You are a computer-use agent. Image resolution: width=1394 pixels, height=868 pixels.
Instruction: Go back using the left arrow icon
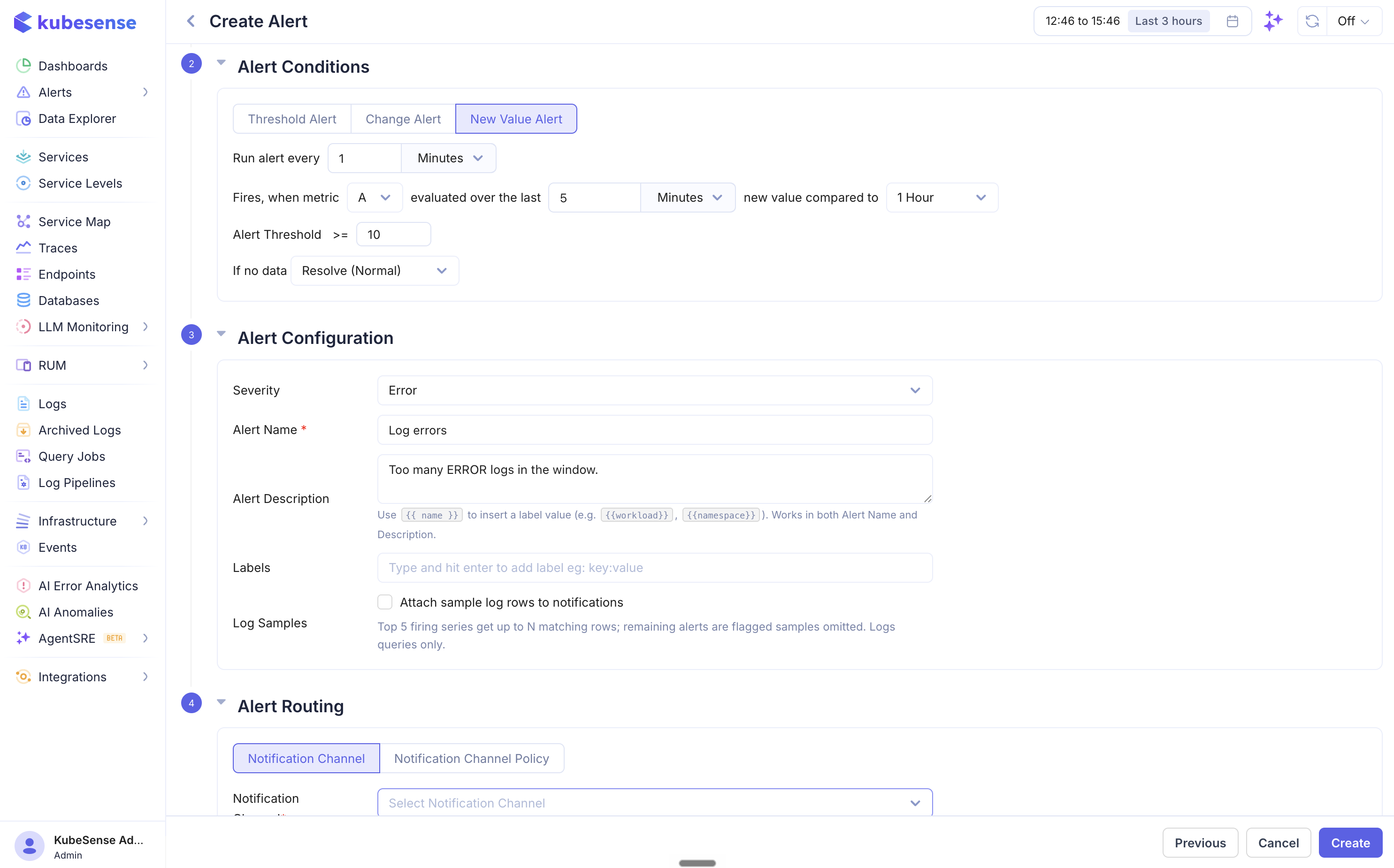point(191,21)
